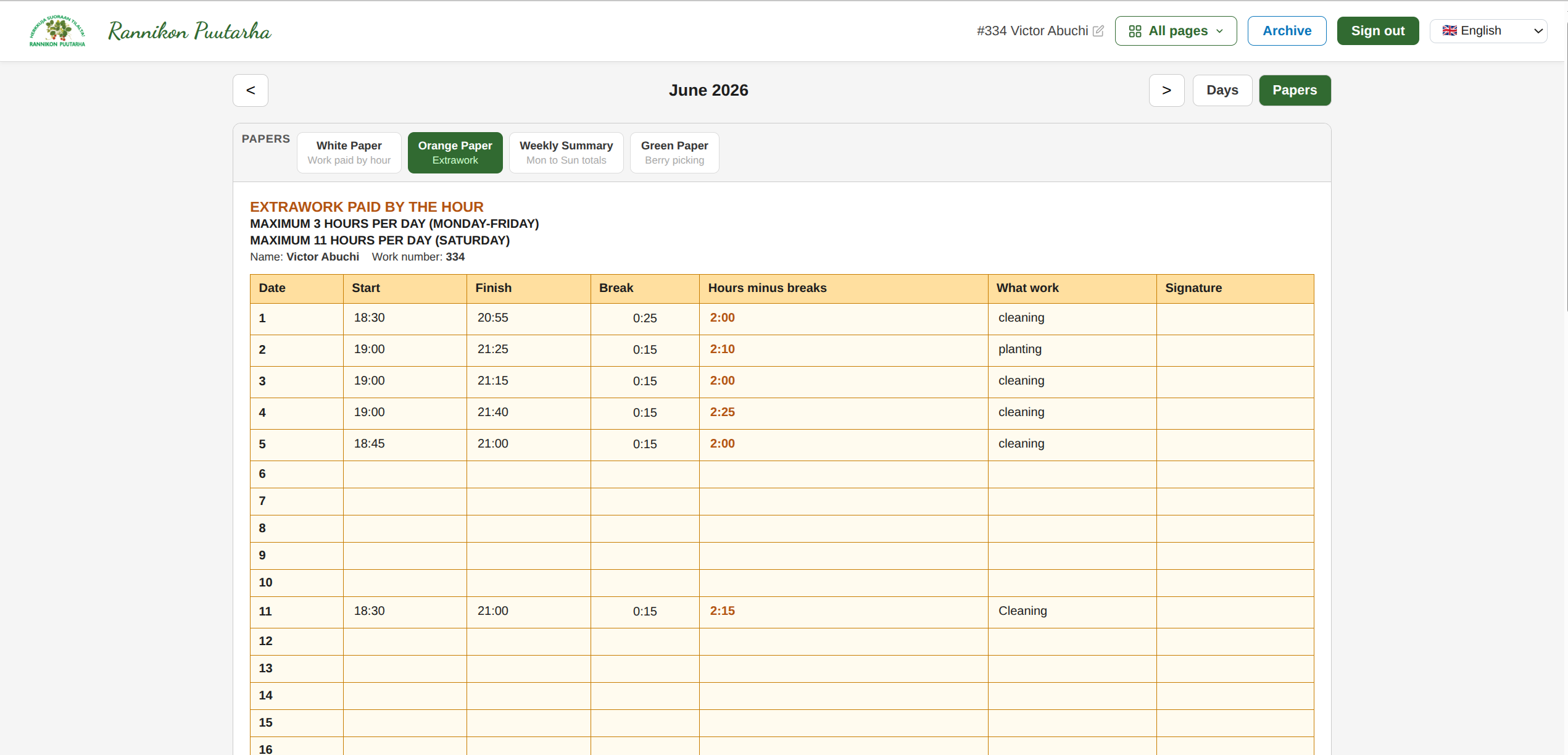Go to the next month
The width and height of the screenshot is (1568, 755).
pyautogui.click(x=1166, y=90)
